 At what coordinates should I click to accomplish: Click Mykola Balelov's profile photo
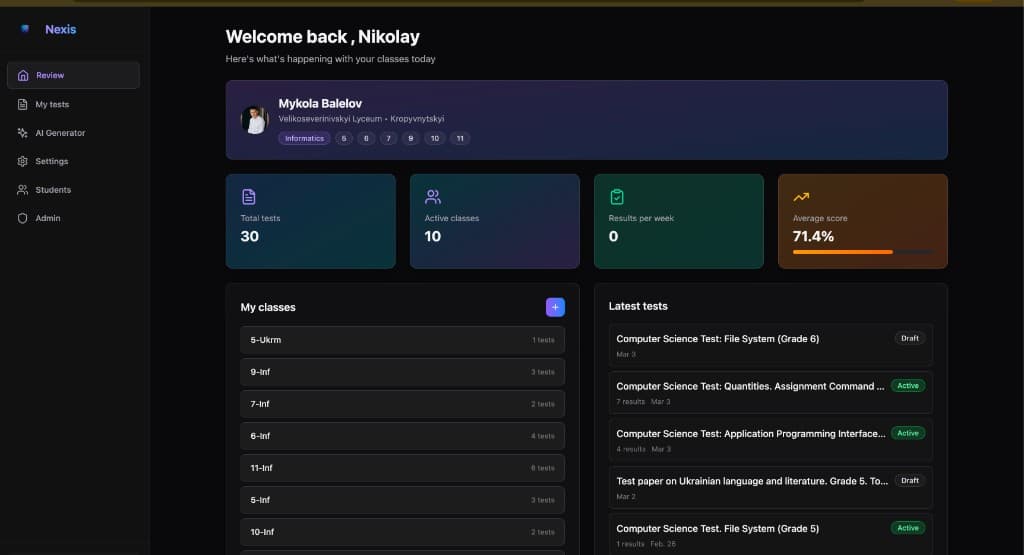[x=254, y=120]
